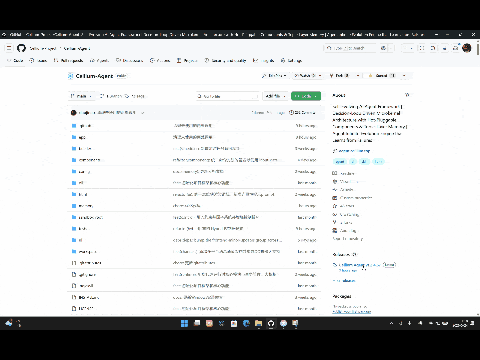Switch to the Code tab

15,61
